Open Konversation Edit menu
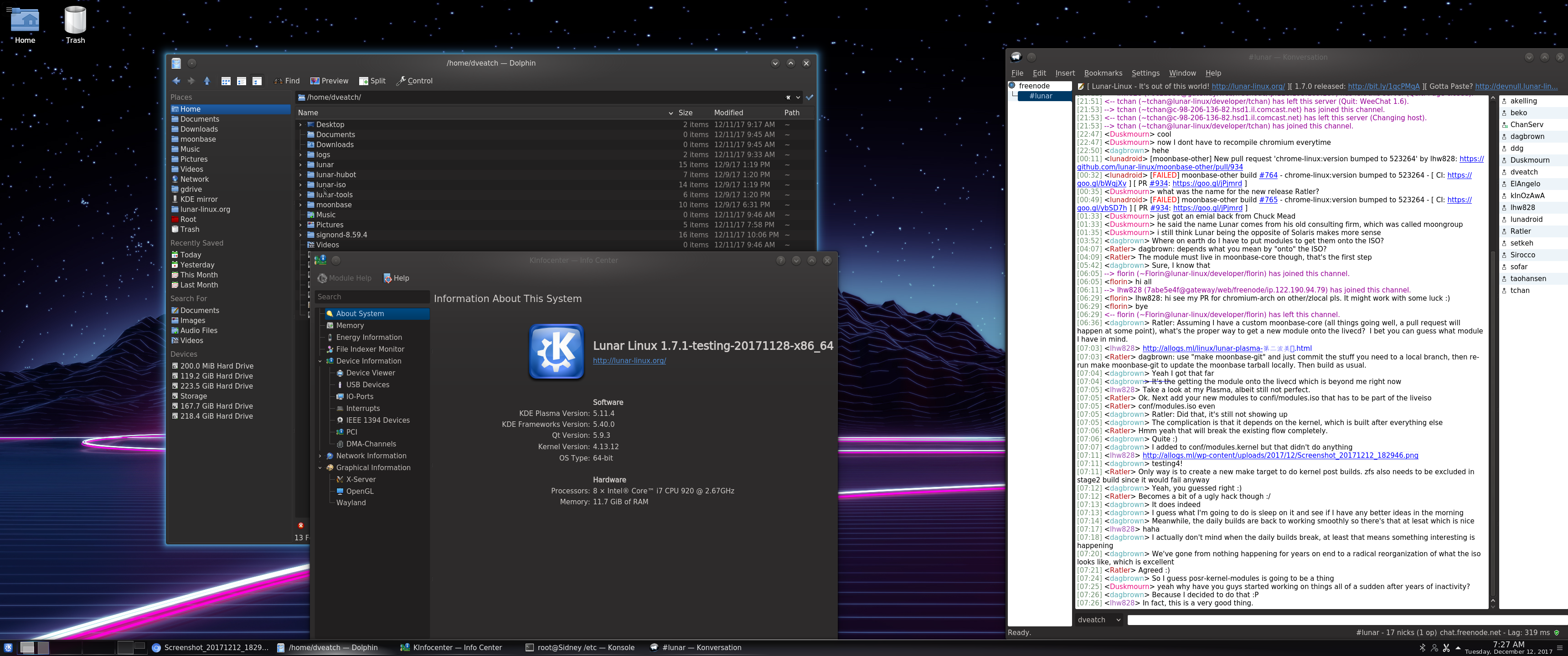This screenshot has width=1568, height=656. [x=1040, y=73]
